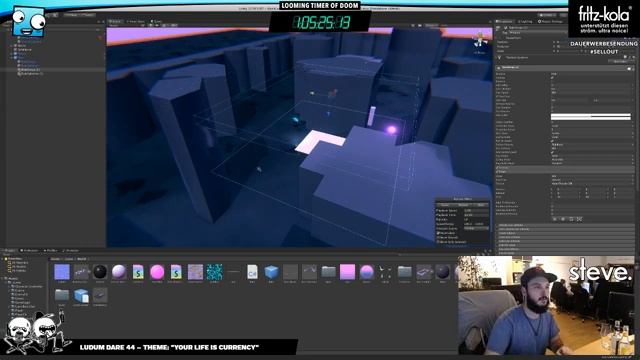Toggle Show Bounds in Particle Effect overlay
Viewport: 640px width, 360px height.
(438, 238)
